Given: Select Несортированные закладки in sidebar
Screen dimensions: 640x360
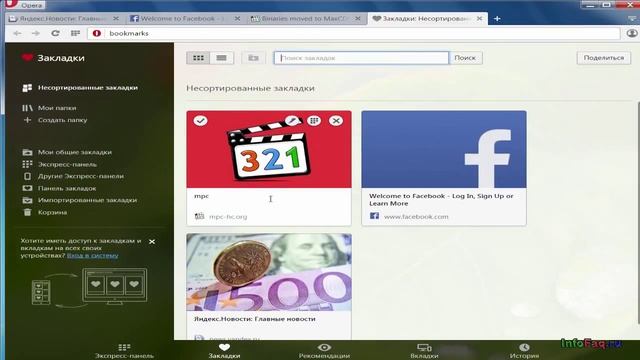Looking at the screenshot, I should 80,88.
